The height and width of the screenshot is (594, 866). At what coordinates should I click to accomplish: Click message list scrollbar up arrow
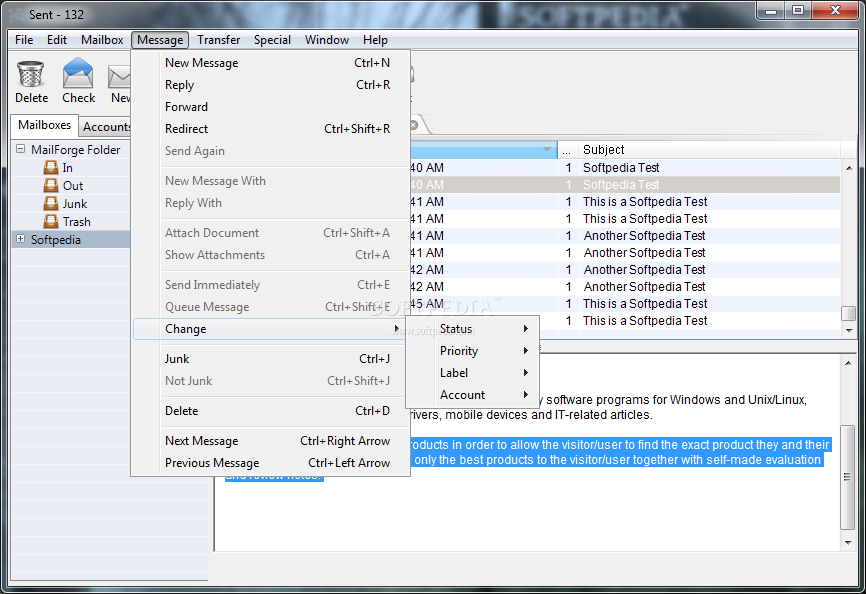(x=849, y=168)
